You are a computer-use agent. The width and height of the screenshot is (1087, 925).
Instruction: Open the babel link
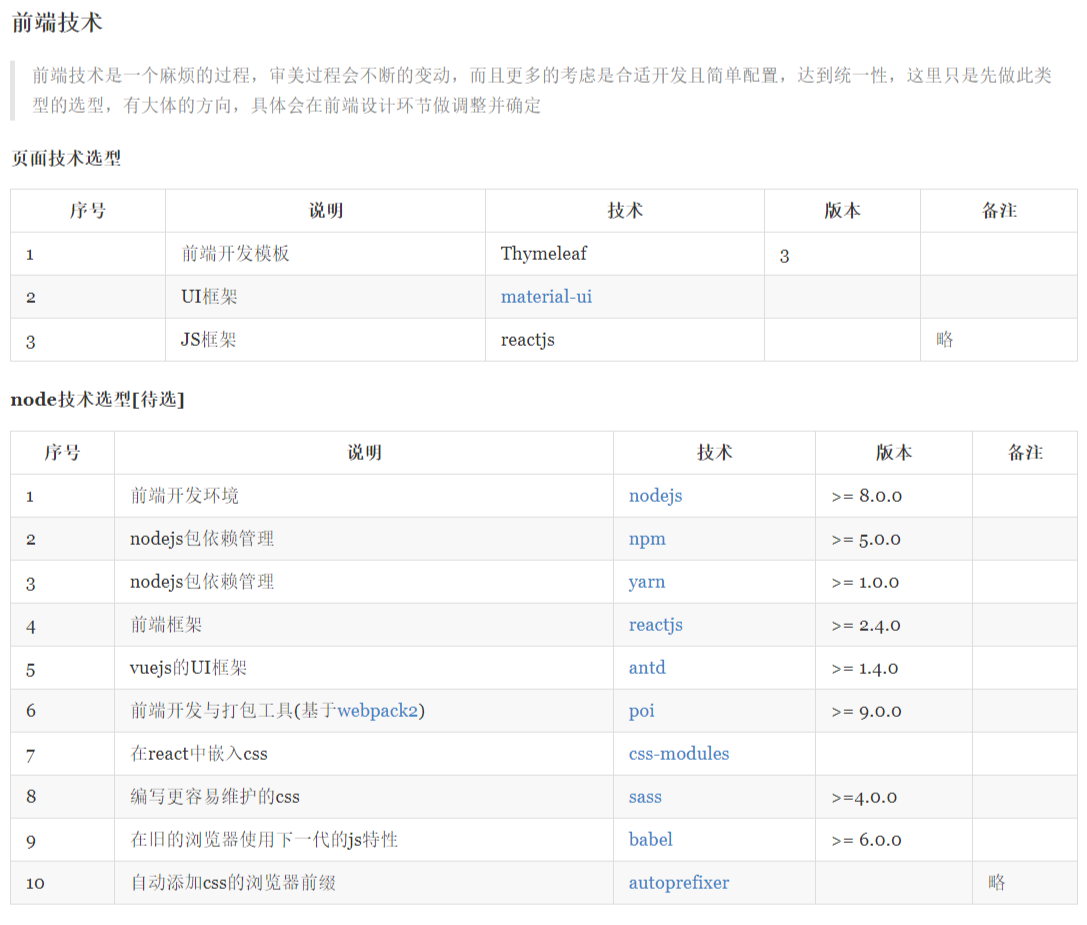[650, 840]
